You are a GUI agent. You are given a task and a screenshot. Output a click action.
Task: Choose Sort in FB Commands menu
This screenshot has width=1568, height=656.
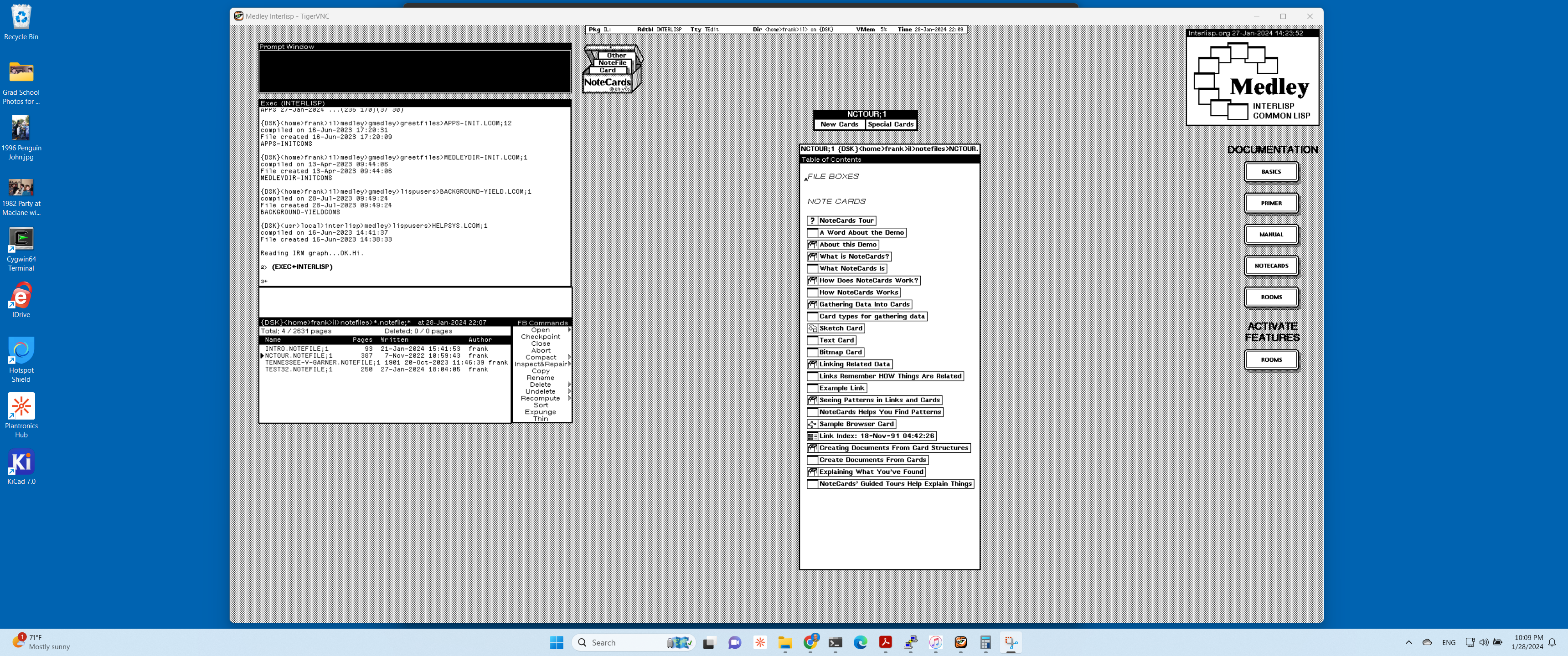pyautogui.click(x=541, y=405)
